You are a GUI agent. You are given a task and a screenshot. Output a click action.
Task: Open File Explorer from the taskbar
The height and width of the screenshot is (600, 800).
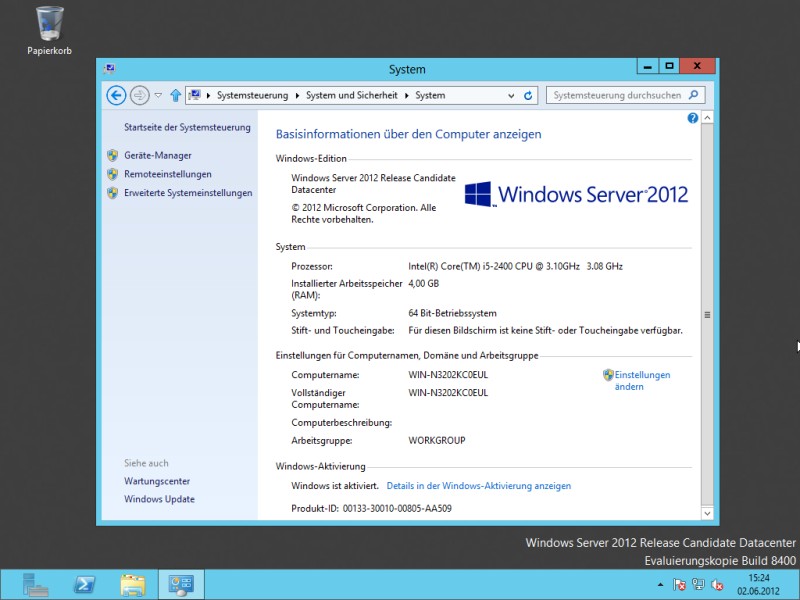pos(133,585)
